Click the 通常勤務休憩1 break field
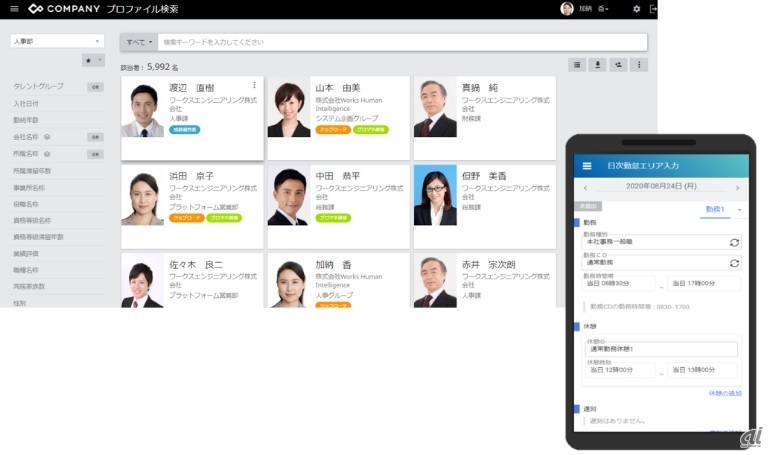This screenshot has width=770, height=455. 661,348
